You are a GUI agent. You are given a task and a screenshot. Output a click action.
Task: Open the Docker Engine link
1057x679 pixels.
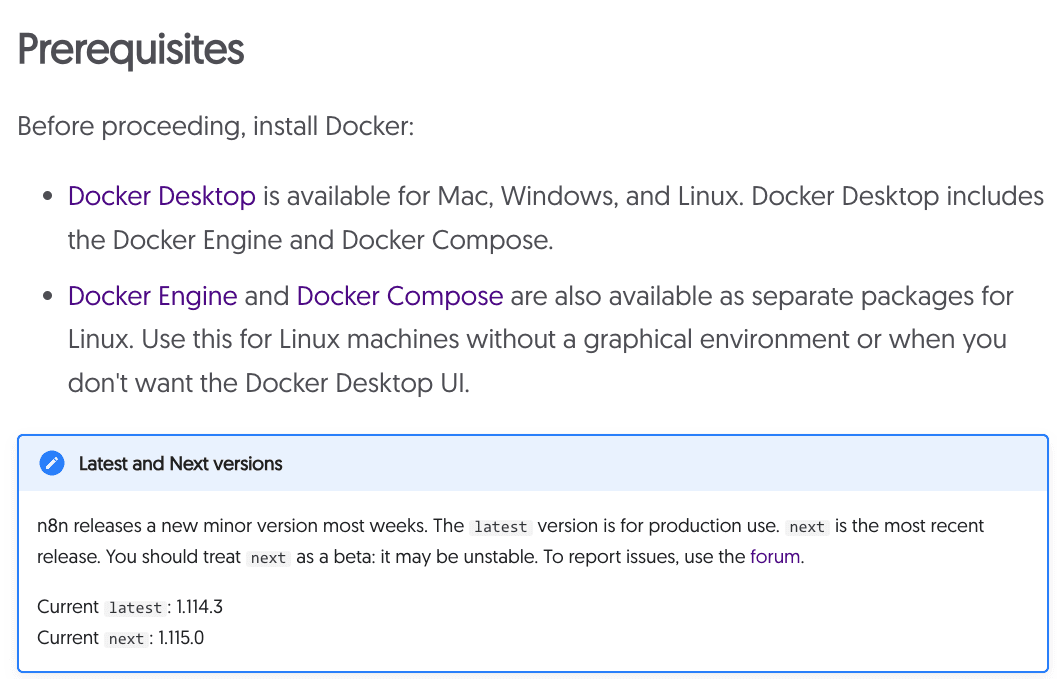(152, 296)
